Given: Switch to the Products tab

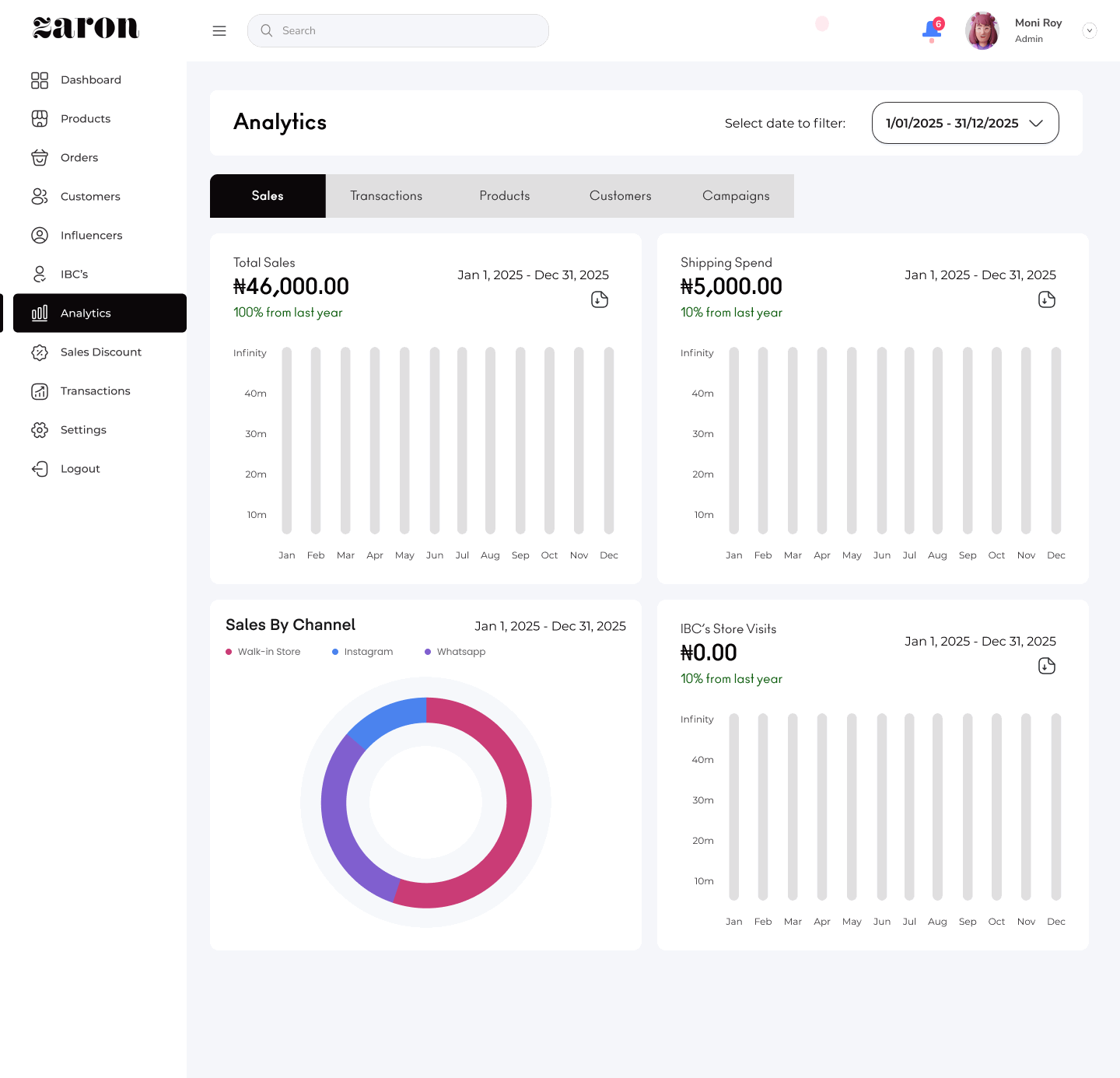Looking at the screenshot, I should [x=505, y=196].
